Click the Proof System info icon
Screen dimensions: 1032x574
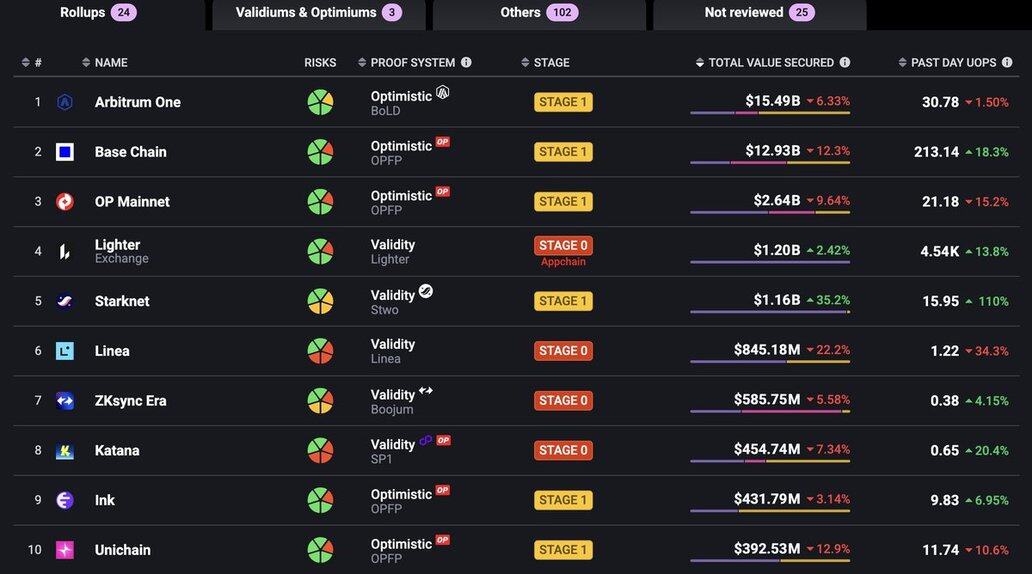point(466,62)
